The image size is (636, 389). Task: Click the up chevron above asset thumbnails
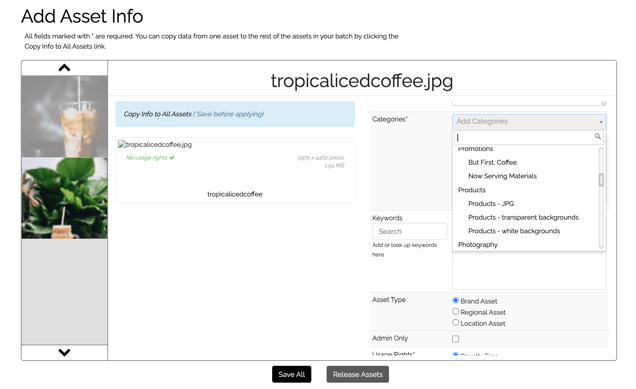click(x=64, y=68)
